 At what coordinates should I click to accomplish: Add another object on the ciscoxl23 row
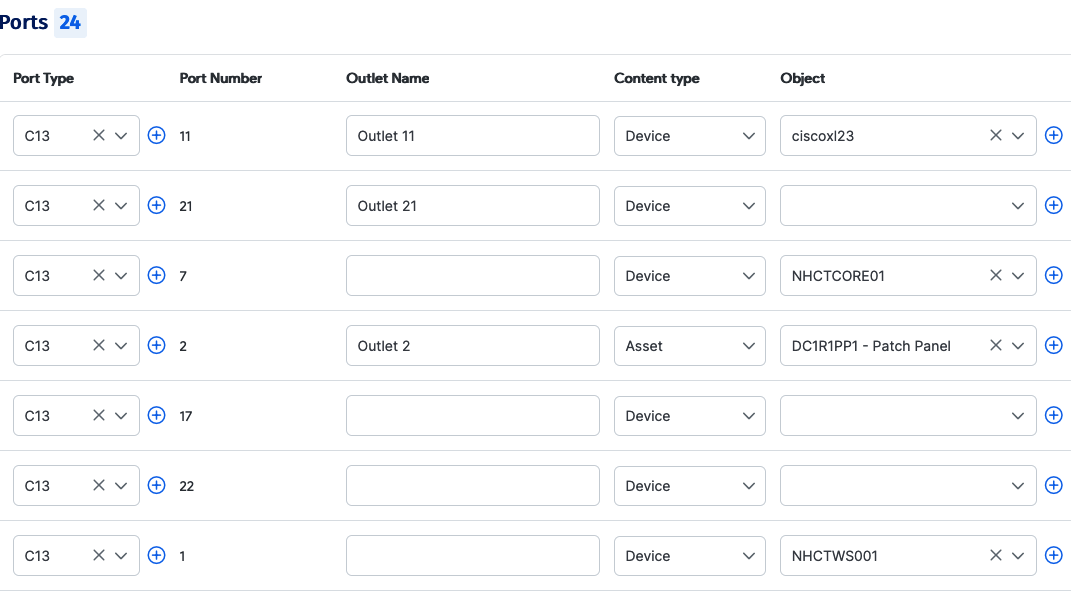click(x=1053, y=135)
